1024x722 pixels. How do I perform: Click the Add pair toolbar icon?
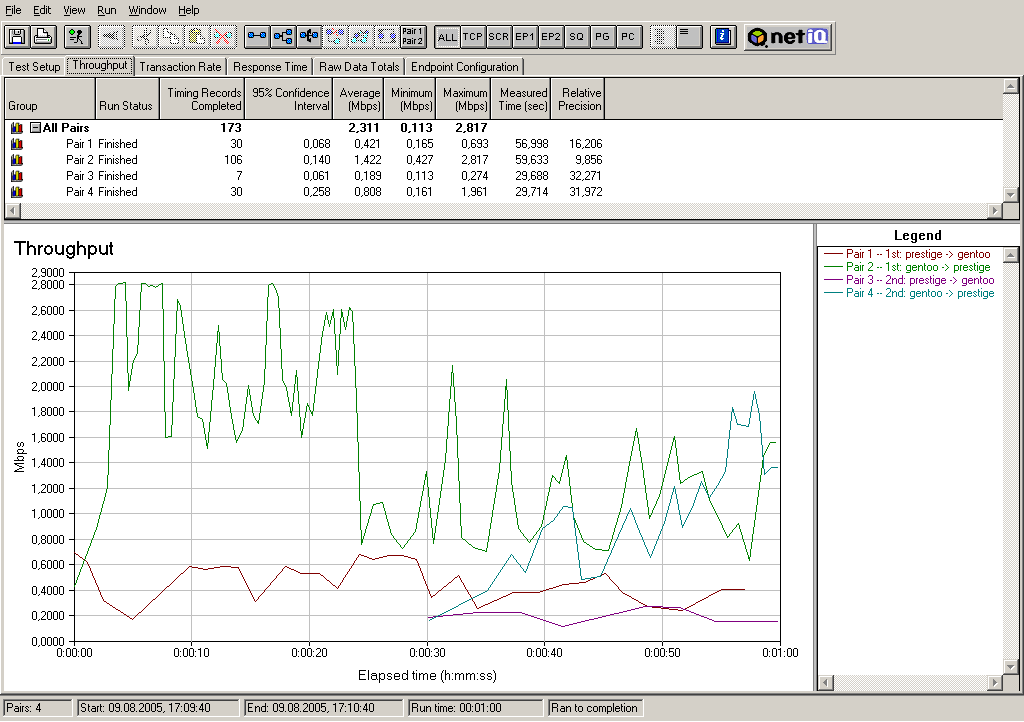258,37
